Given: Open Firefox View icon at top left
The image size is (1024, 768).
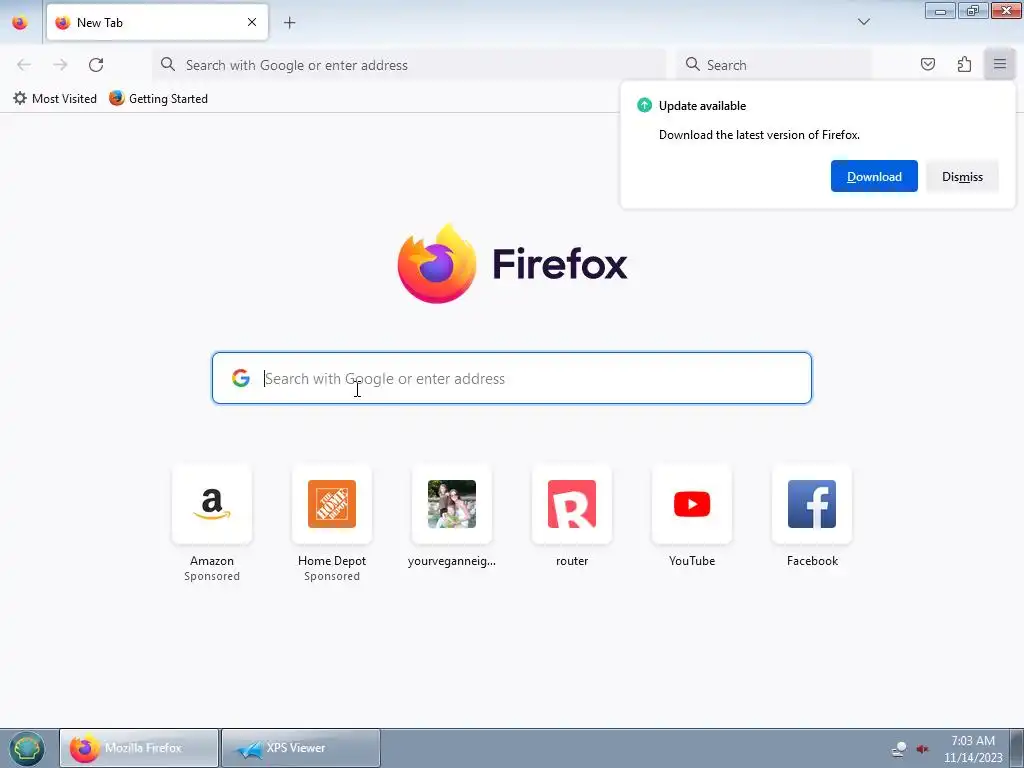Looking at the screenshot, I should point(20,22).
